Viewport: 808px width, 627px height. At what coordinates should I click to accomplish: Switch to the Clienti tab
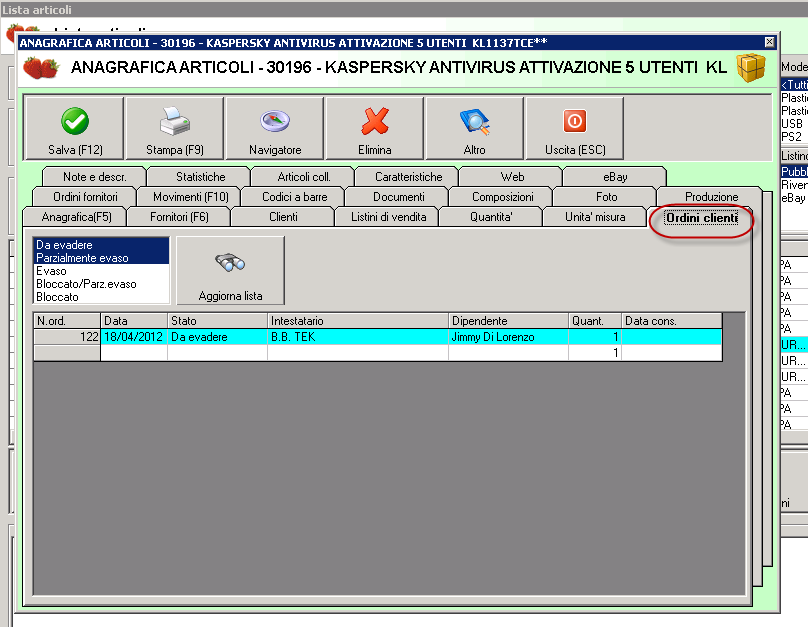tap(283, 217)
